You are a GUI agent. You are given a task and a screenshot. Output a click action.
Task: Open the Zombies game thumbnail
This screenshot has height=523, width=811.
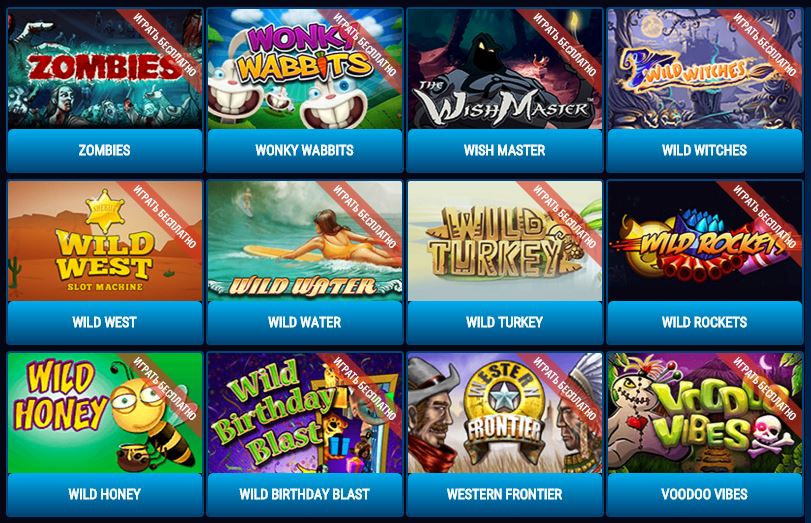[105, 69]
